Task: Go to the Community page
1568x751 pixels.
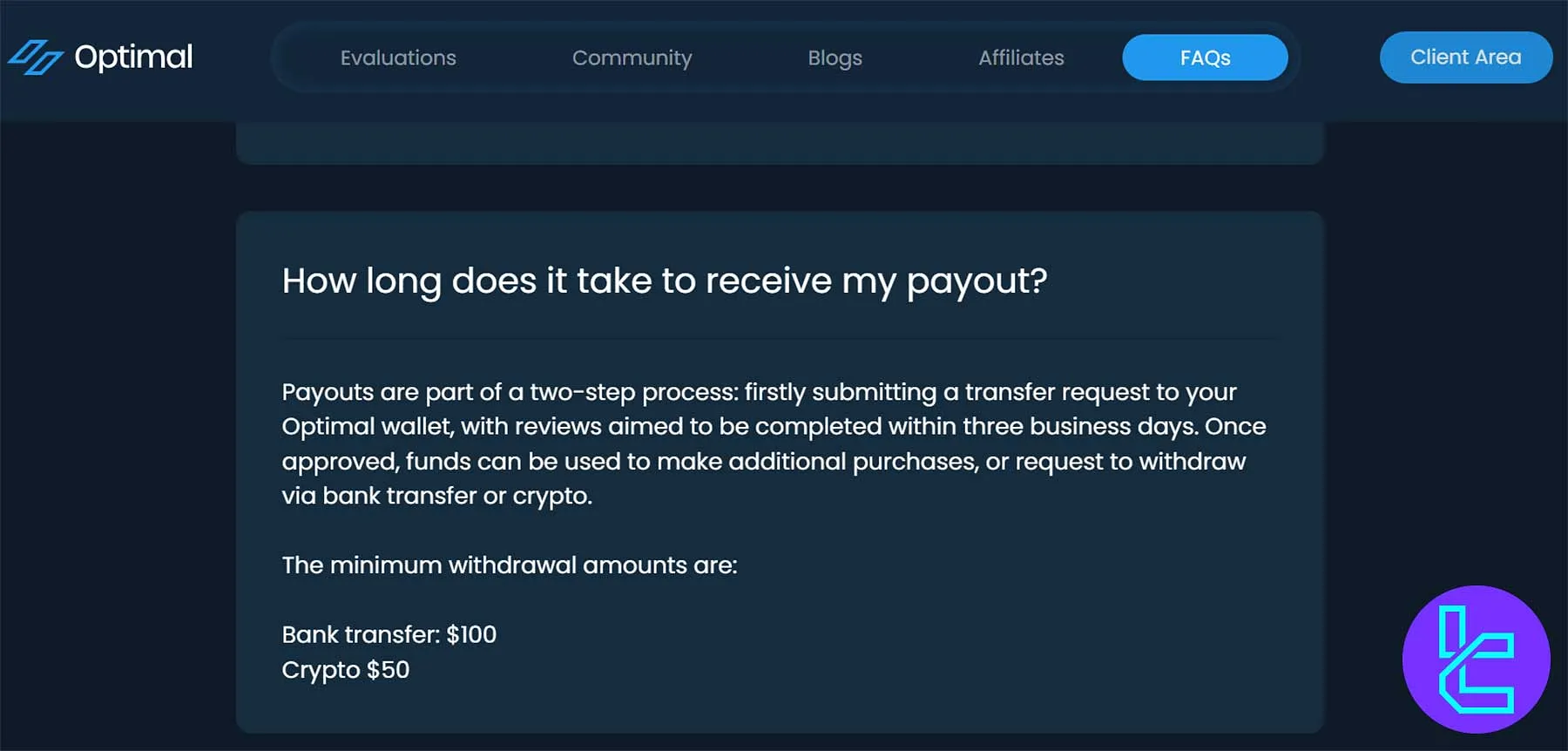Action: [632, 58]
